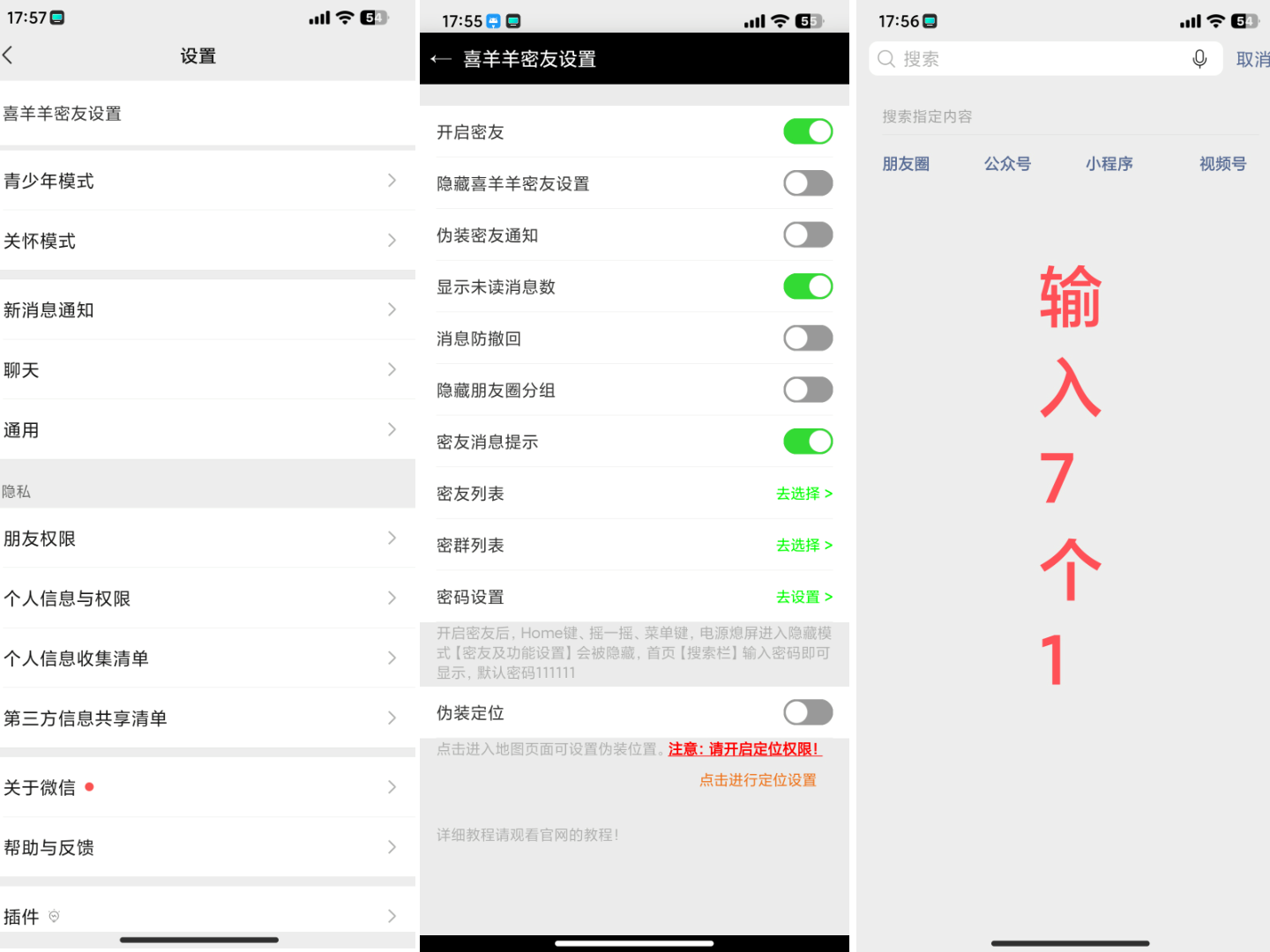Open 关怀模式 via its chevron
1270x952 pixels.
(x=392, y=241)
